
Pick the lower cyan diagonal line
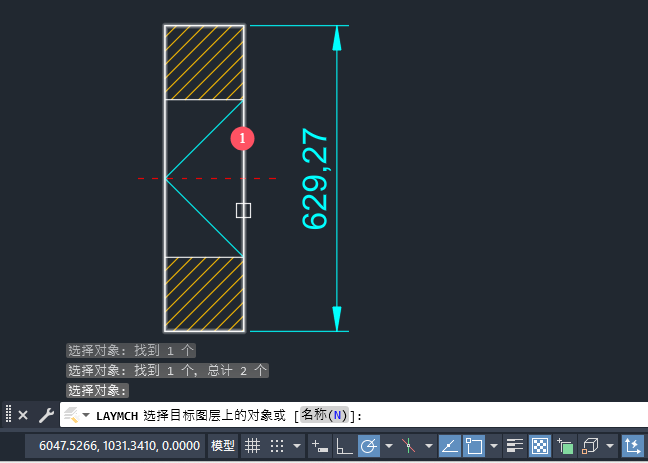204,217
